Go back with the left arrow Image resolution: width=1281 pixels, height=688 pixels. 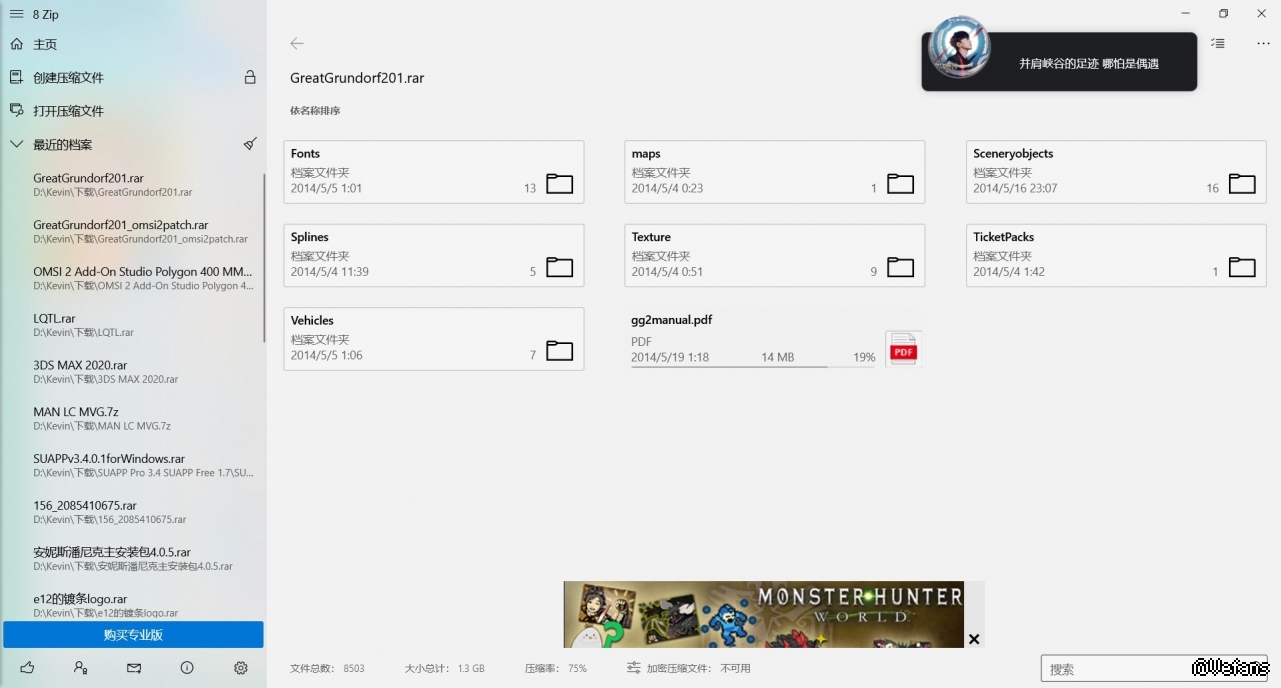(297, 43)
